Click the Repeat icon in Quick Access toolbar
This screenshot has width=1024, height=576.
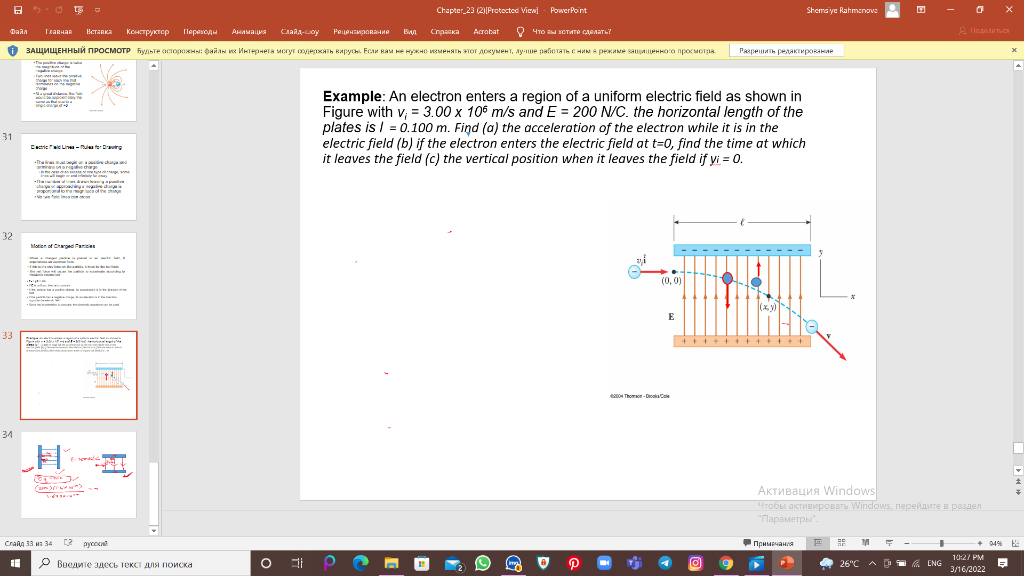(x=59, y=9)
